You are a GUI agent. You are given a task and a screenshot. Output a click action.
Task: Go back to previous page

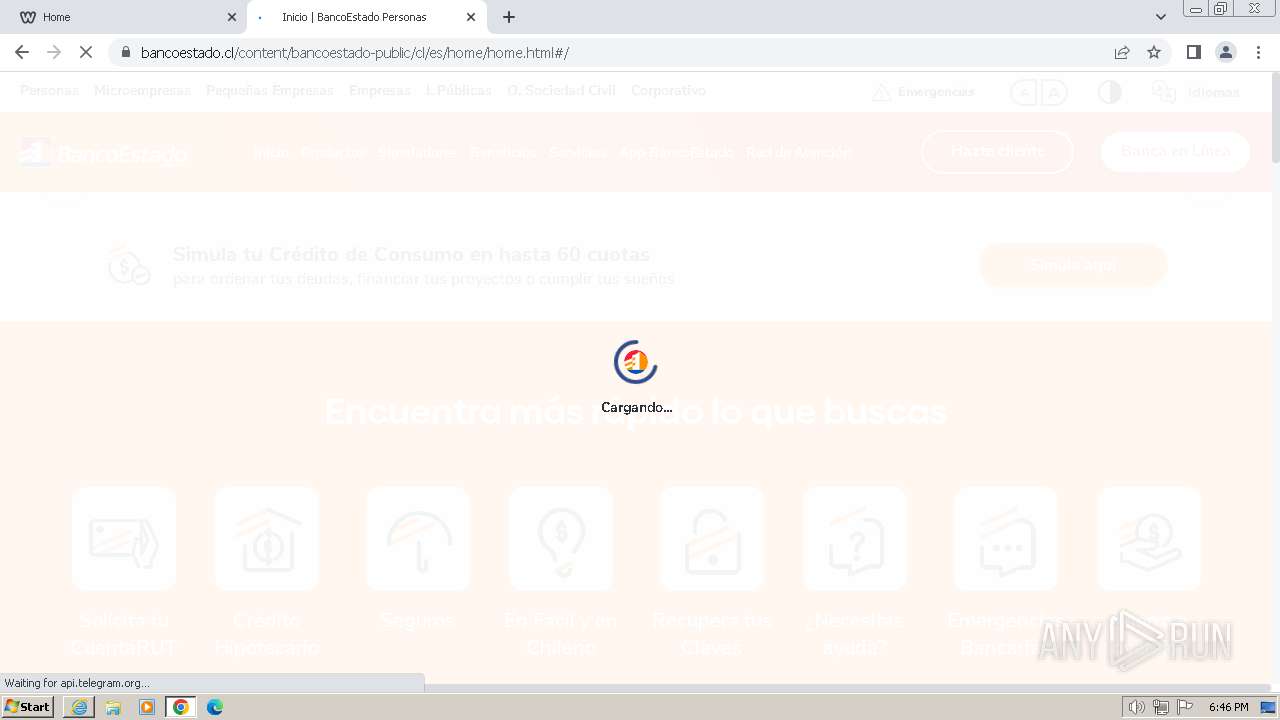pos(22,52)
